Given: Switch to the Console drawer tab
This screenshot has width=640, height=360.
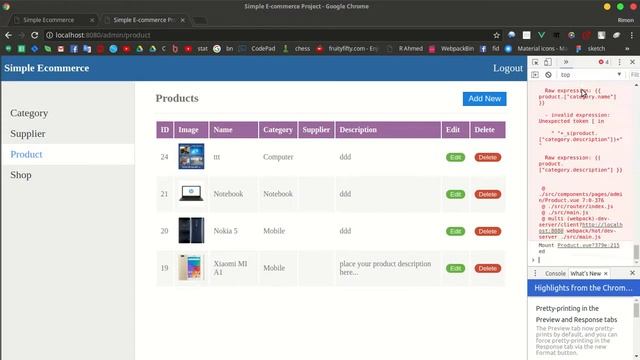Looking at the screenshot, I should pos(555,273).
